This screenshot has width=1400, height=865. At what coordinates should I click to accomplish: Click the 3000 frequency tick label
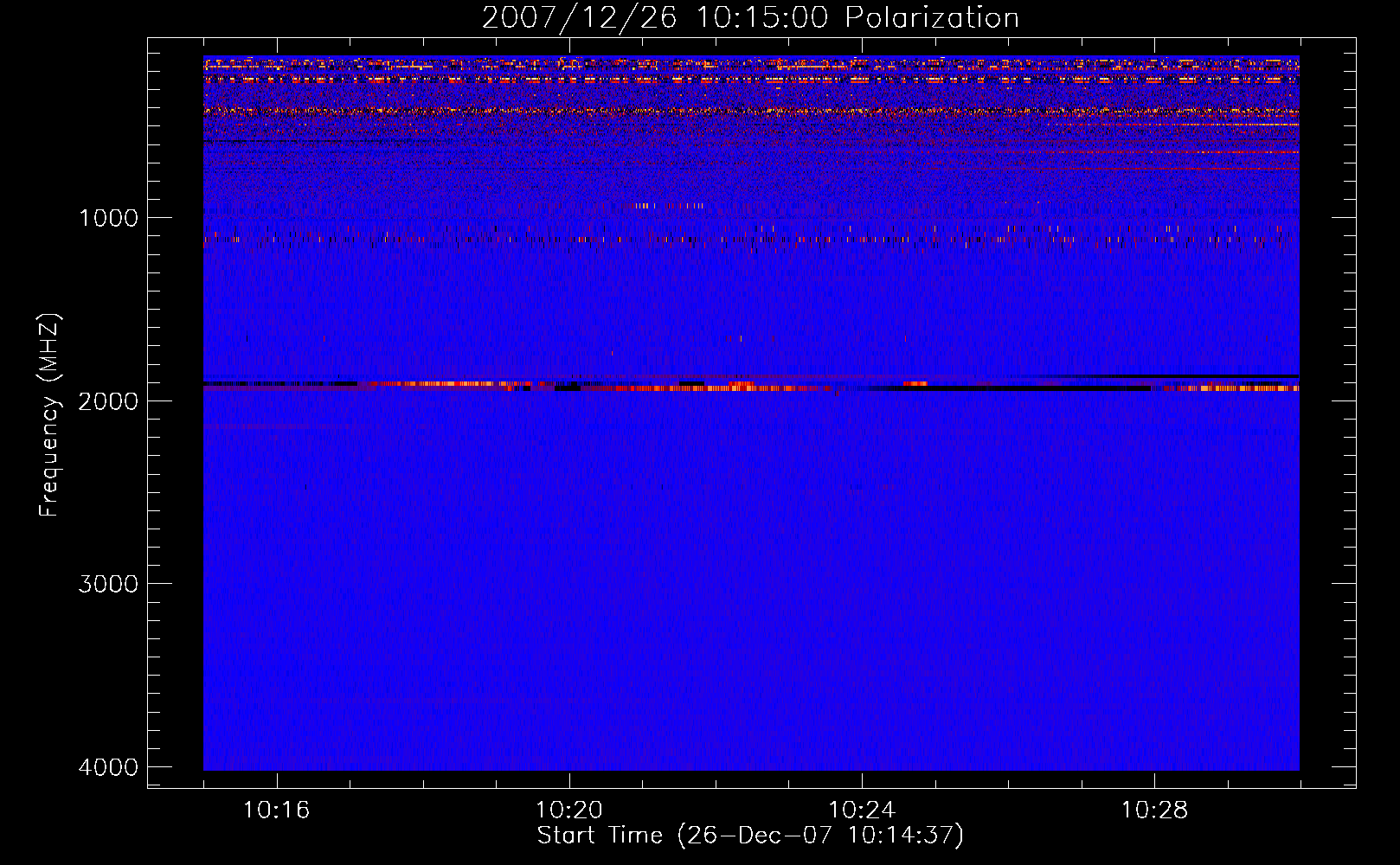pos(108,584)
